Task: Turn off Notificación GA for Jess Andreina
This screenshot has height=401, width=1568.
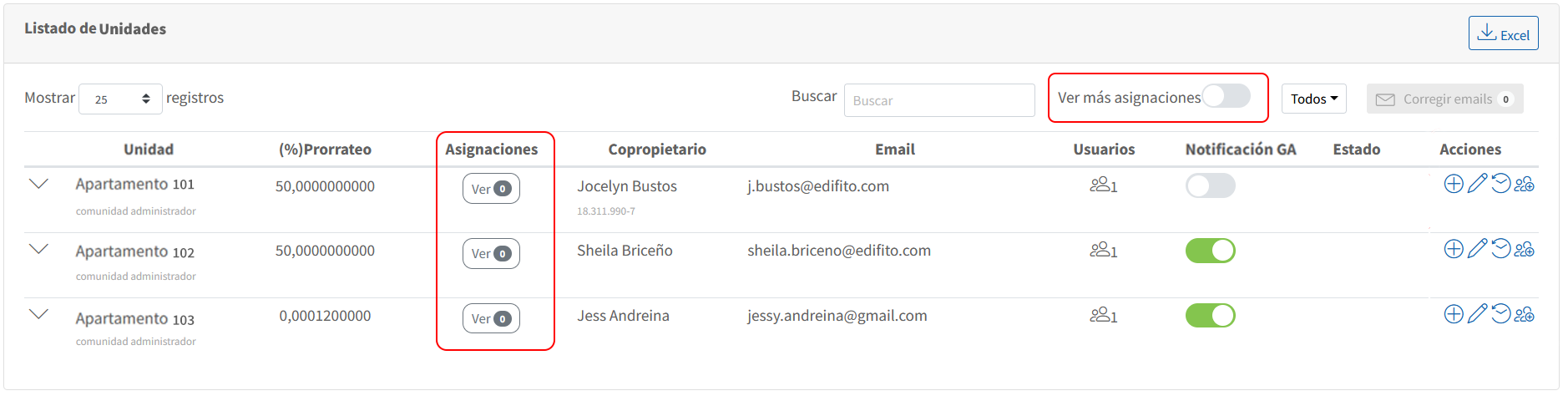Action: click(1210, 316)
